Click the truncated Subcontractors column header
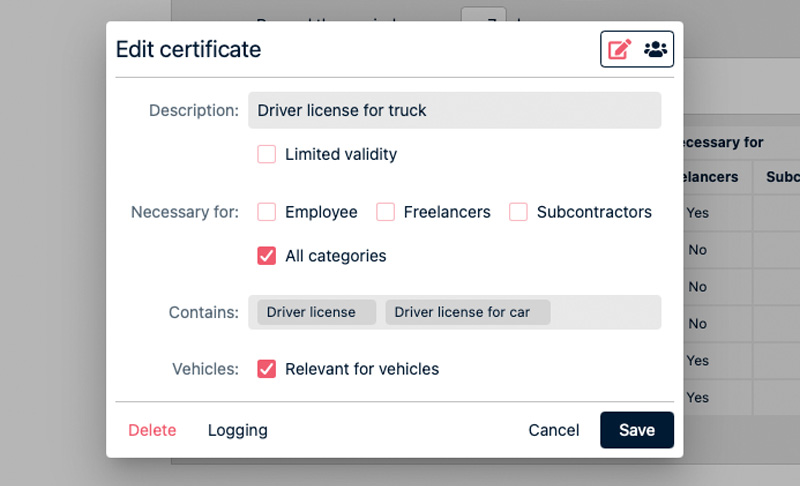800x486 pixels. click(x=782, y=177)
